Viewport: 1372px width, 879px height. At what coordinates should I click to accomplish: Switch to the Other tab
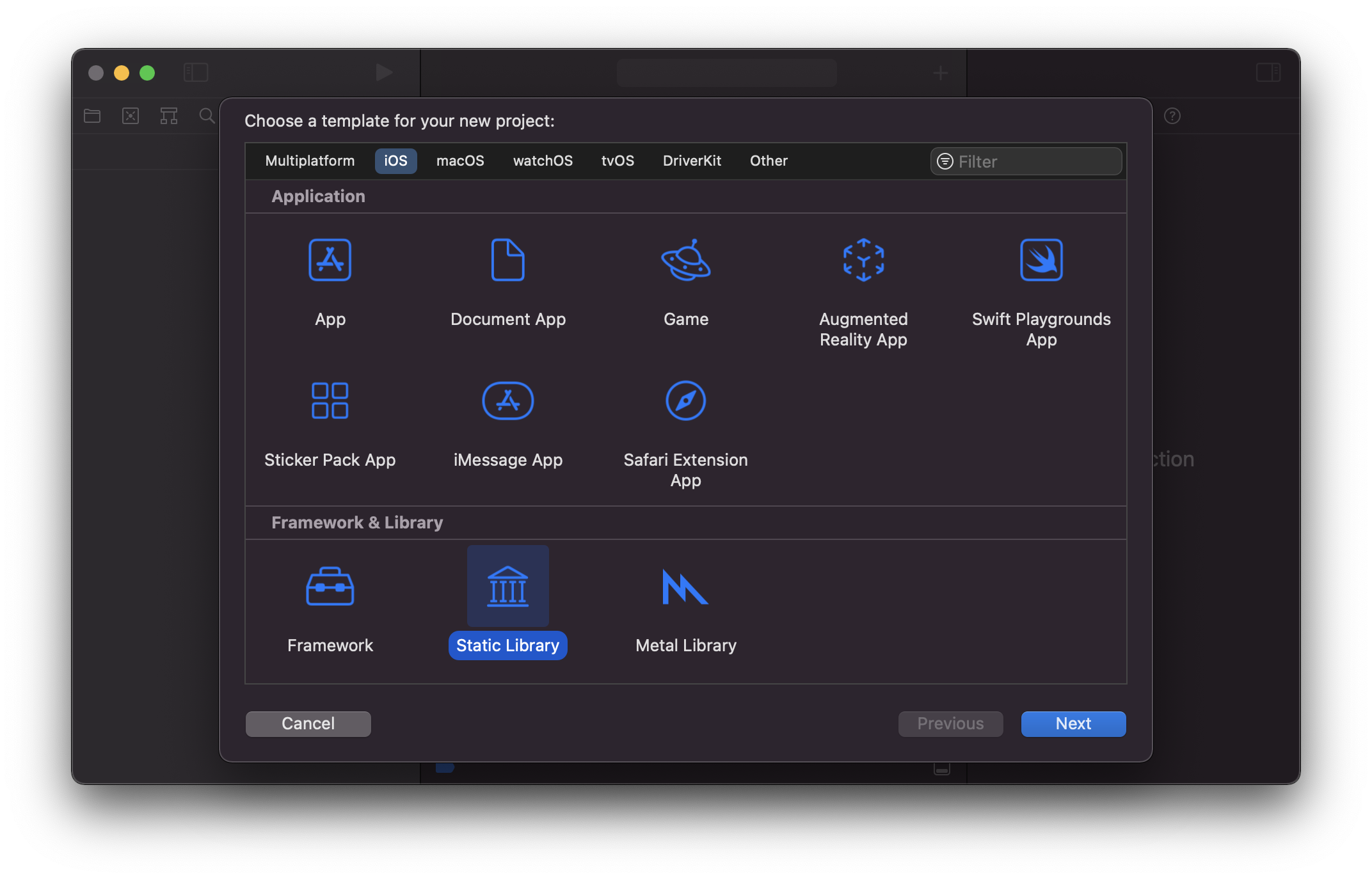click(x=769, y=161)
